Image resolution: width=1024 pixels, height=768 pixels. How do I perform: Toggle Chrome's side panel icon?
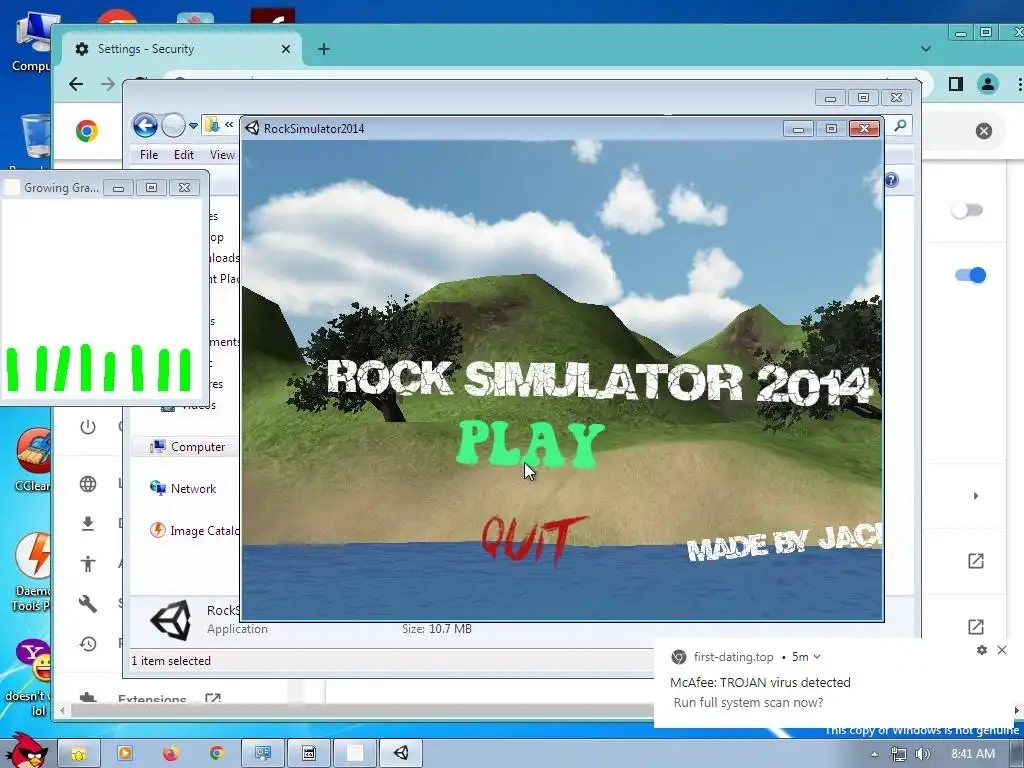(x=955, y=84)
